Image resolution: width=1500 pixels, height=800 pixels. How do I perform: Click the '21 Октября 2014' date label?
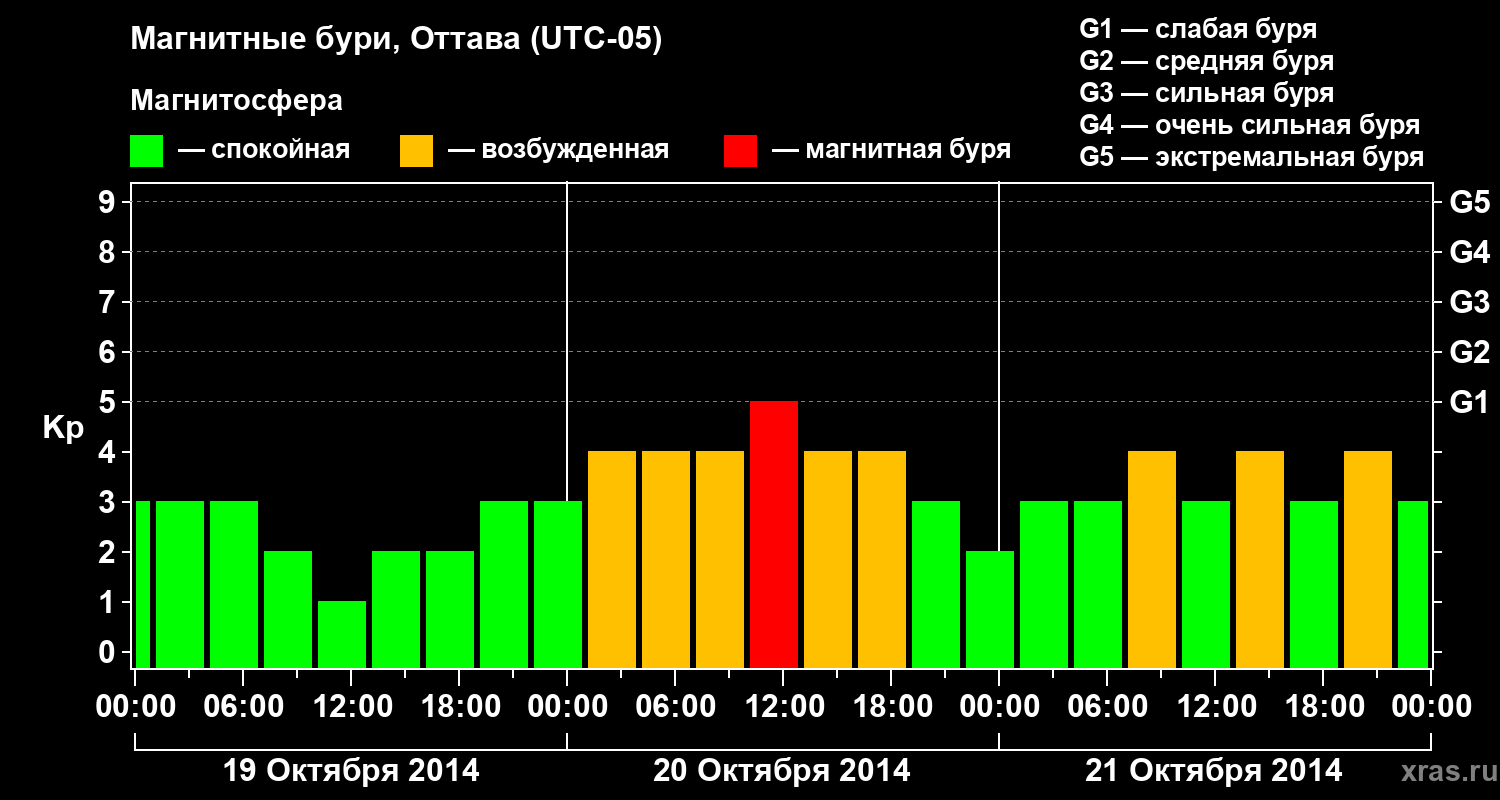click(1214, 771)
